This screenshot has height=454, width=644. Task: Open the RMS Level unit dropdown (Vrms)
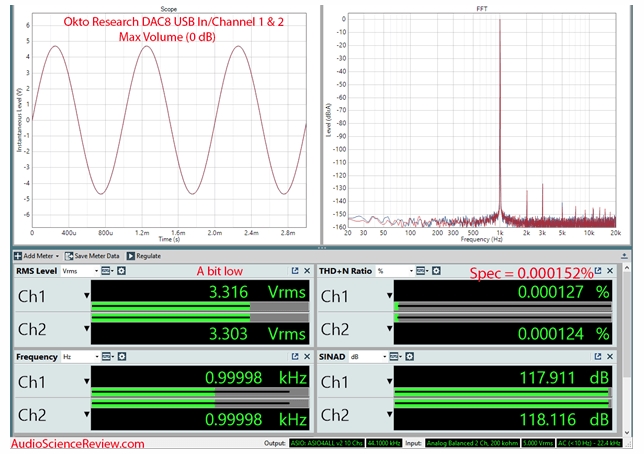[80, 271]
